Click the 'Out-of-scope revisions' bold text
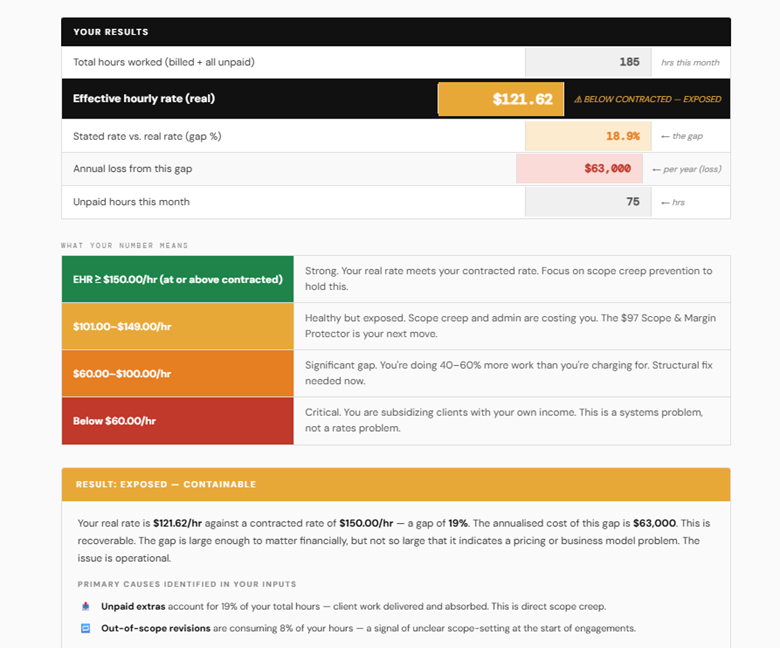The height and width of the screenshot is (648, 780). 155,628
